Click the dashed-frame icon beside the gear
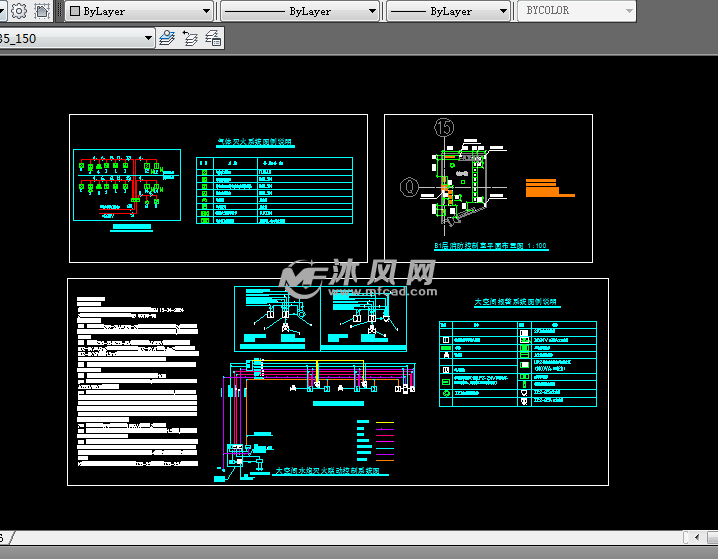718x559 pixels. tap(42, 11)
